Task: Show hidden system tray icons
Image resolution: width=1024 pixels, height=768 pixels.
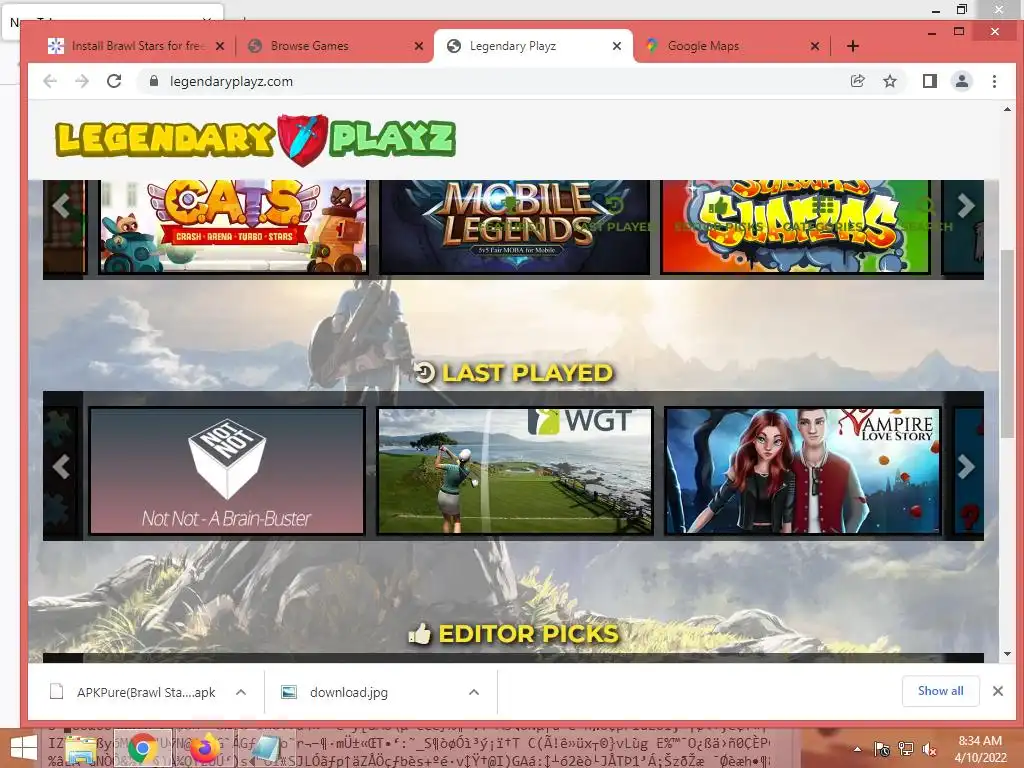Action: 857,749
